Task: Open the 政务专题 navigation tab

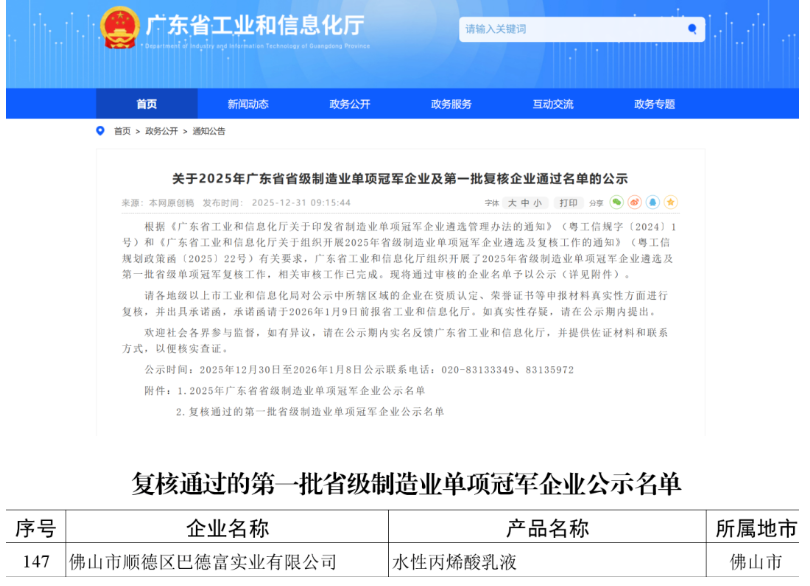Action: click(654, 104)
